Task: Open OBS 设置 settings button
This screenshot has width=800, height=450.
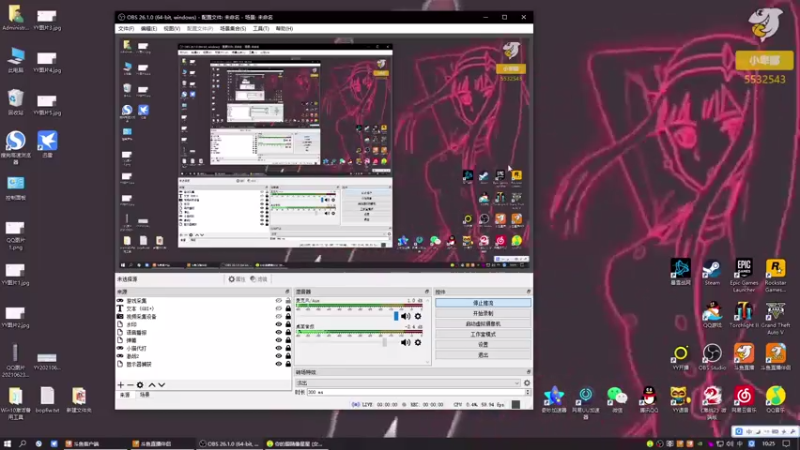Action: [x=483, y=344]
